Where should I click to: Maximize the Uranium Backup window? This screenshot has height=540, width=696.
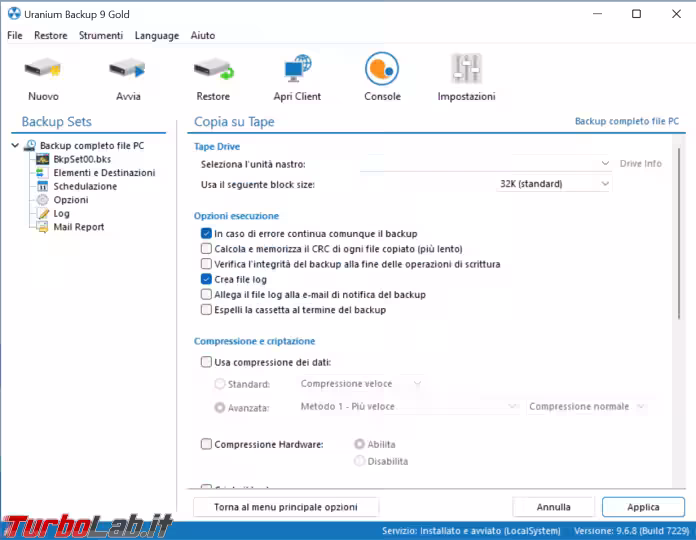coord(636,14)
